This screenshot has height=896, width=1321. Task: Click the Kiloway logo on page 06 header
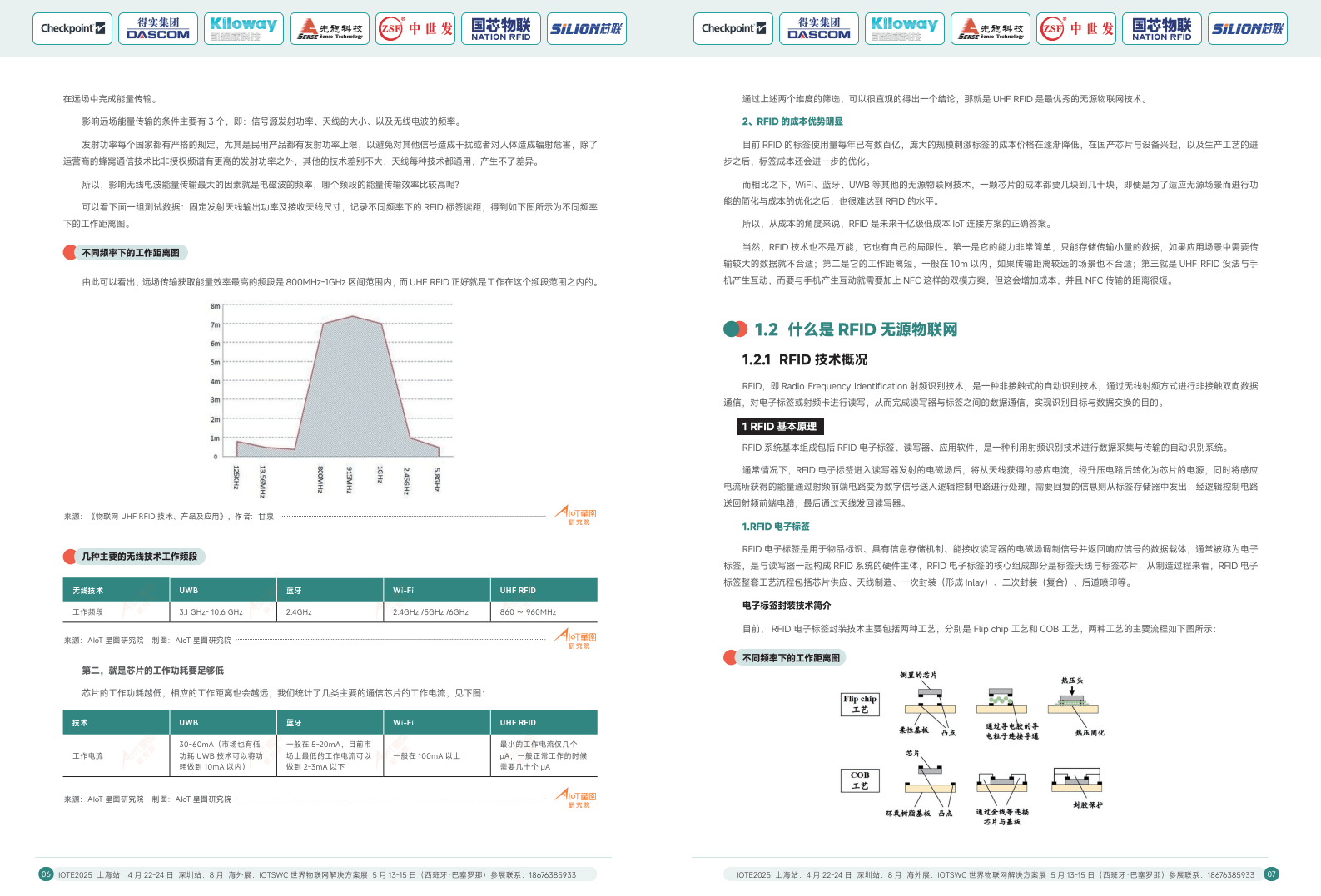pos(244,28)
